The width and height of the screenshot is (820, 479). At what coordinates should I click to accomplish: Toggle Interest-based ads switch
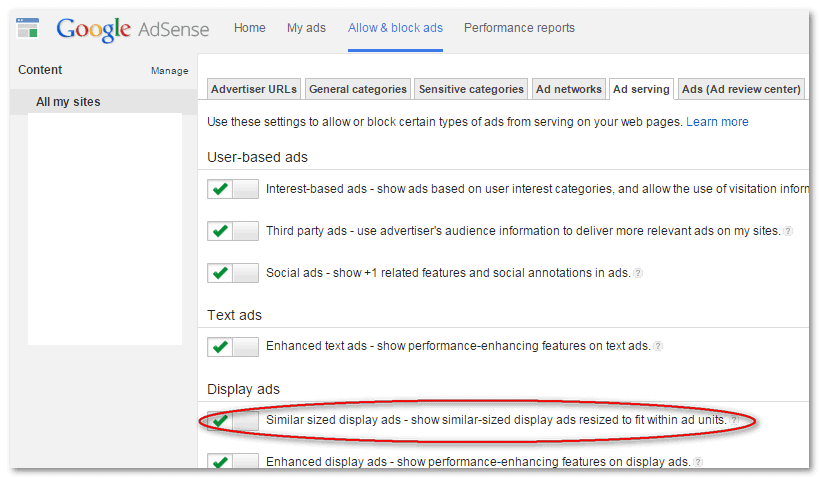233,189
